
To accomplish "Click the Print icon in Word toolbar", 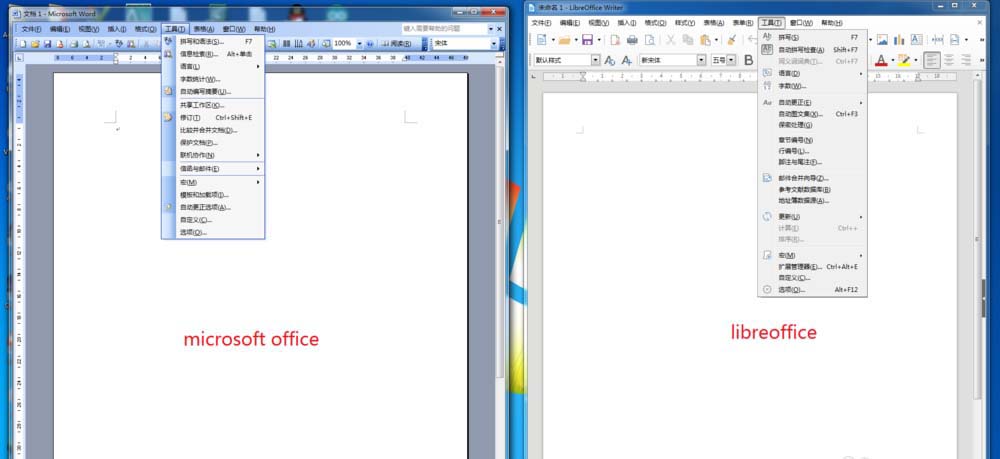I will [x=74, y=43].
